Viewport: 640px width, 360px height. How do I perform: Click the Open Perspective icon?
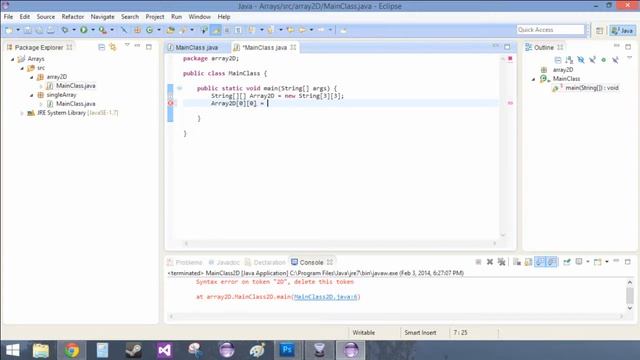click(x=599, y=30)
